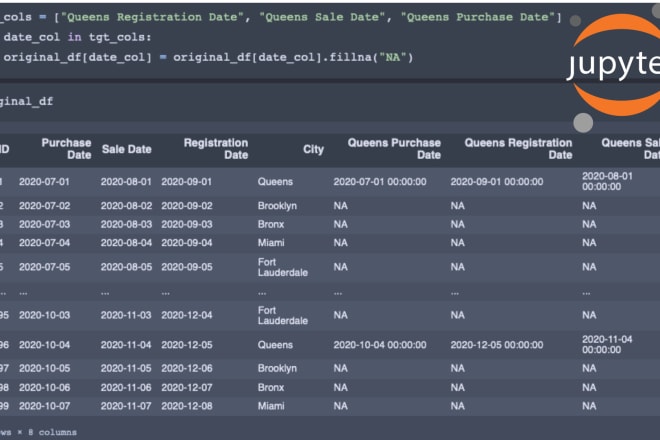The width and height of the screenshot is (660, 440).
Task: Click the Purchase Date column header
Action: [66, 149]
